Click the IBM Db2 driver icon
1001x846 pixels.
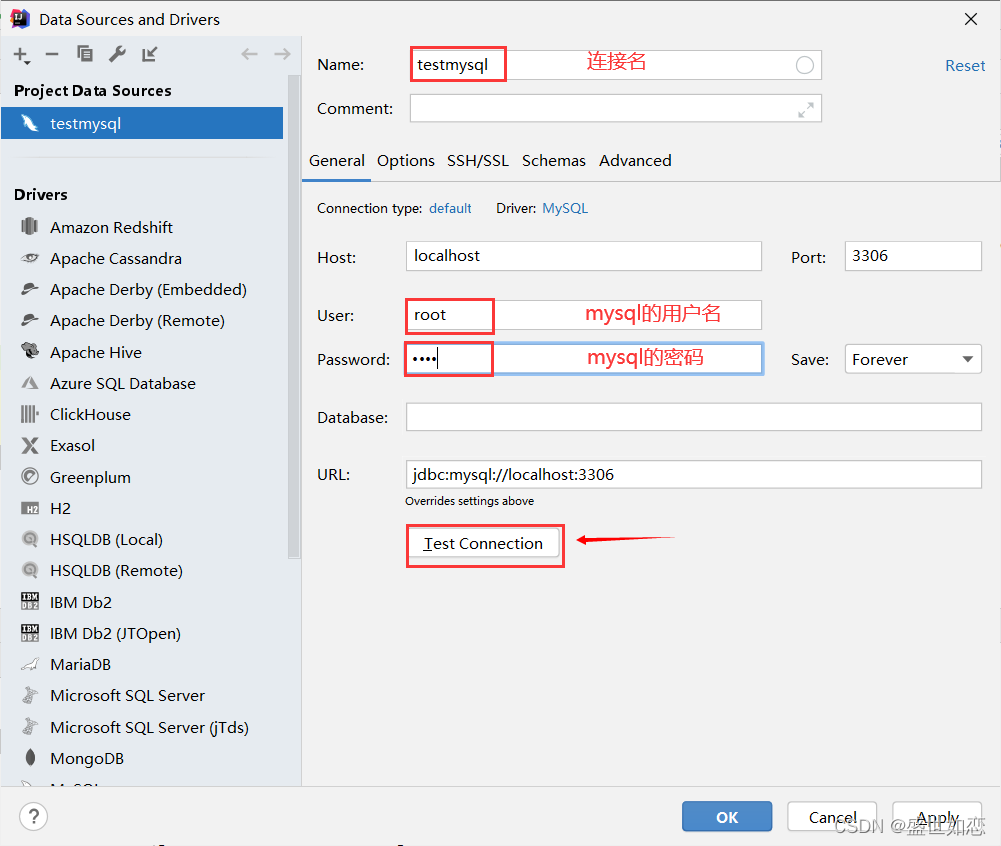pyautogui.click(x=29, y=601)
